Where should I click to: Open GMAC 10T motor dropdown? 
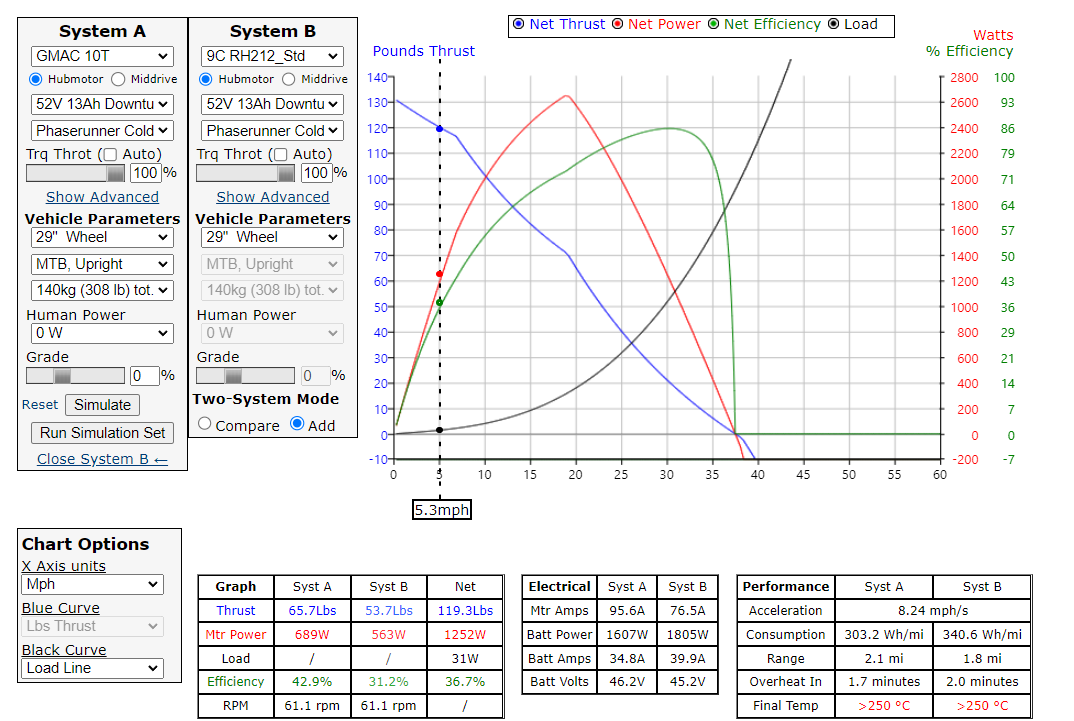click(102, 56)
